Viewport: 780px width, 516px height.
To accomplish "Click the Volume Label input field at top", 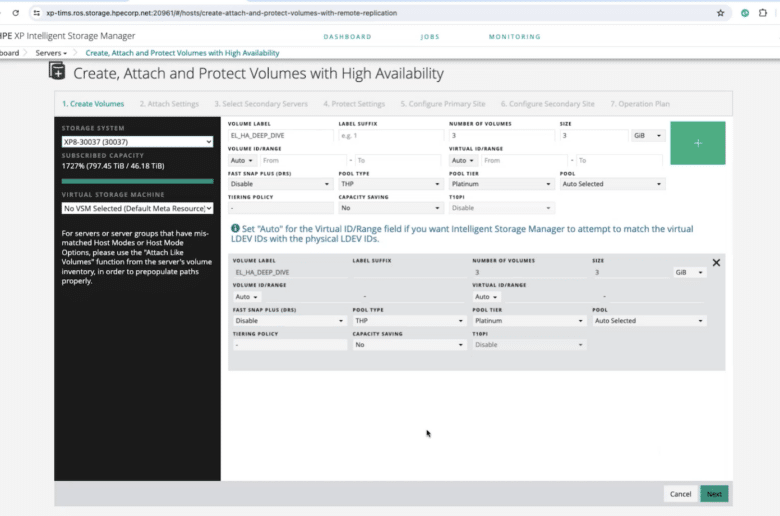I will pyautogui.click(x=280, y=135).
